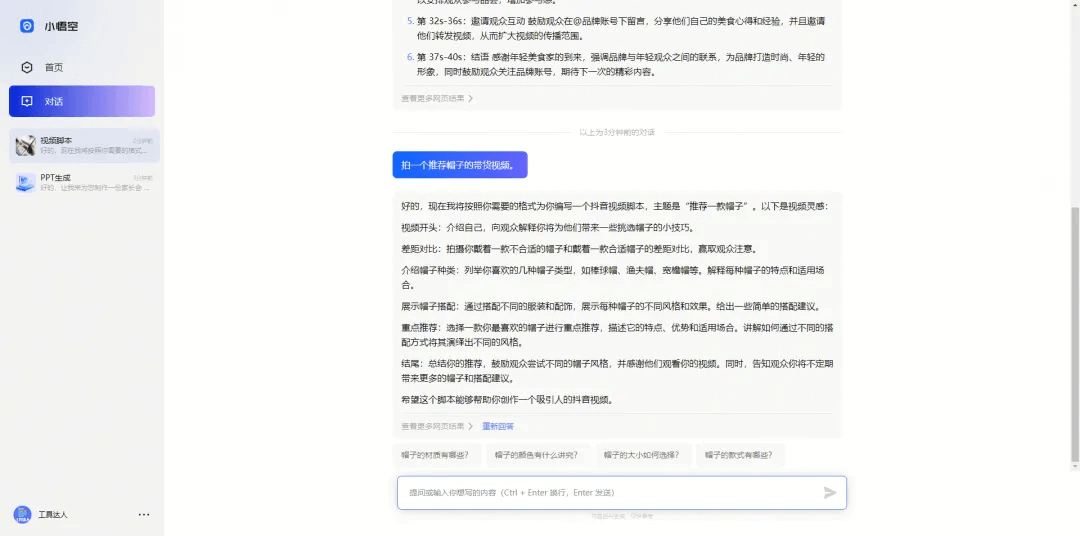1080x536 pixels.
Task: Open the 首页 home icon
Action: pos(27,68)
